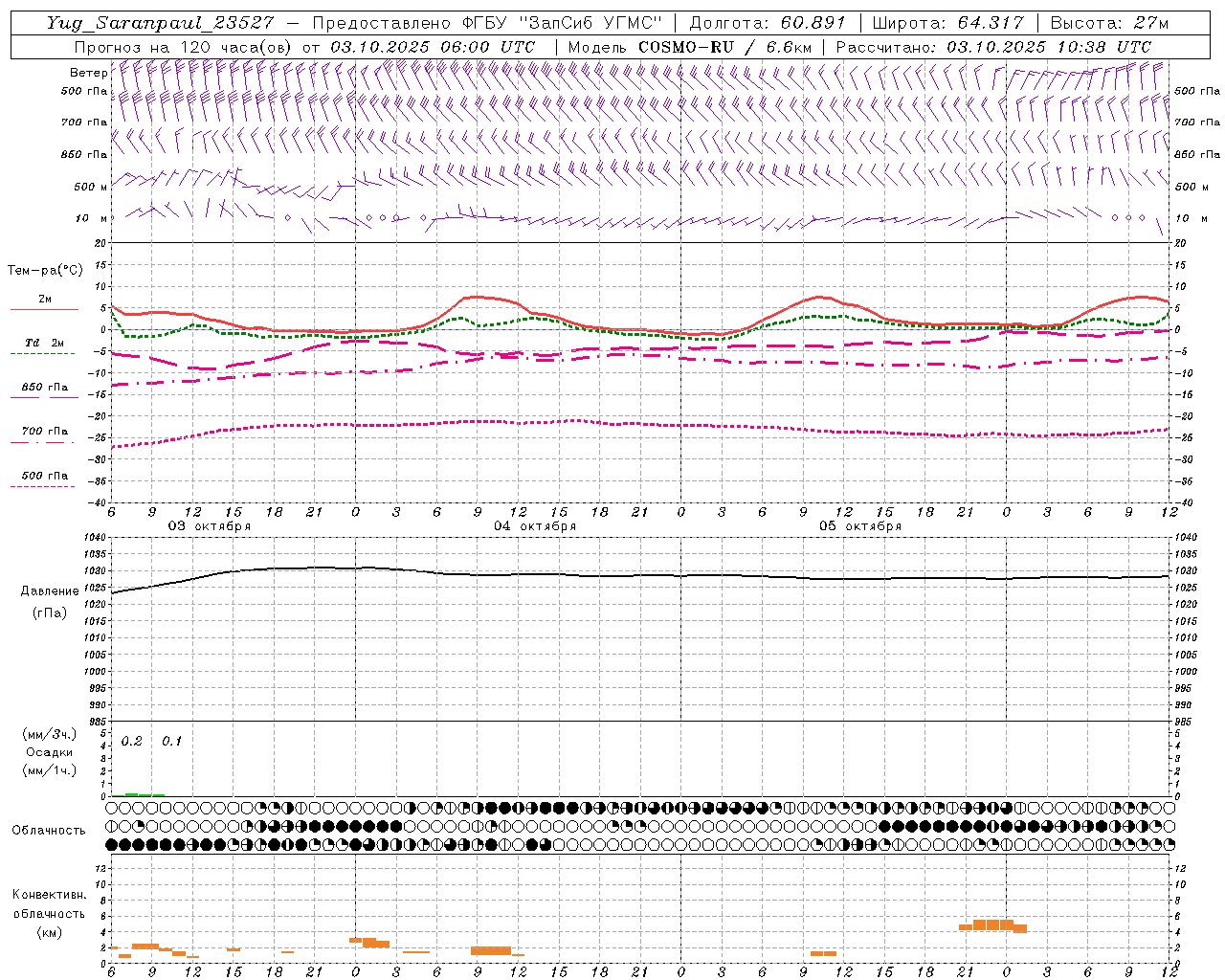Click the 700 гПа temperature legend entry
The image size is (1225, 980).
point(45,432)
